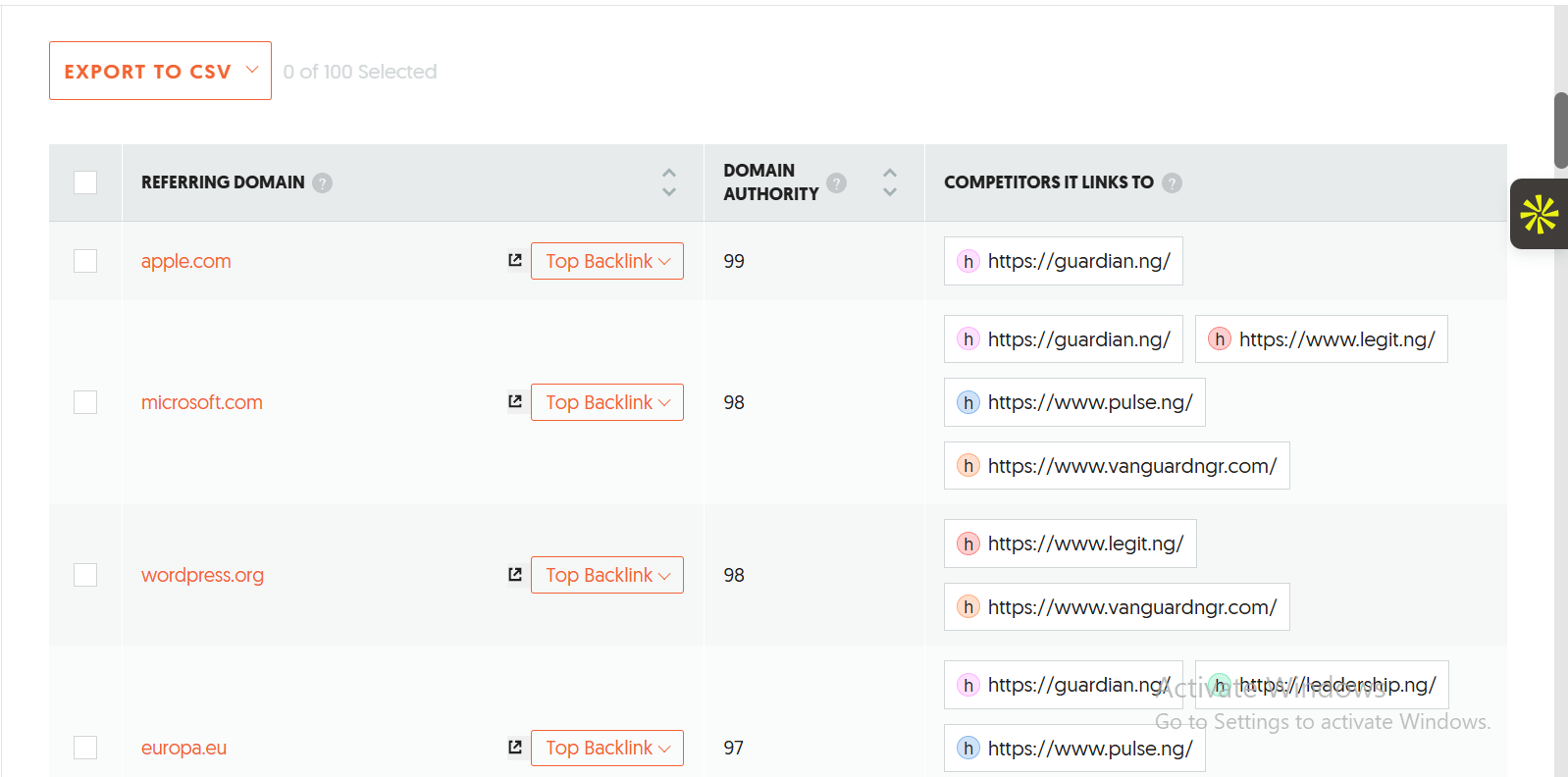This screenshot has width=1568, height=777.
Task: Click www.legit.ng competitor in wordpress.org row
Action: (x=1071, y=544)
